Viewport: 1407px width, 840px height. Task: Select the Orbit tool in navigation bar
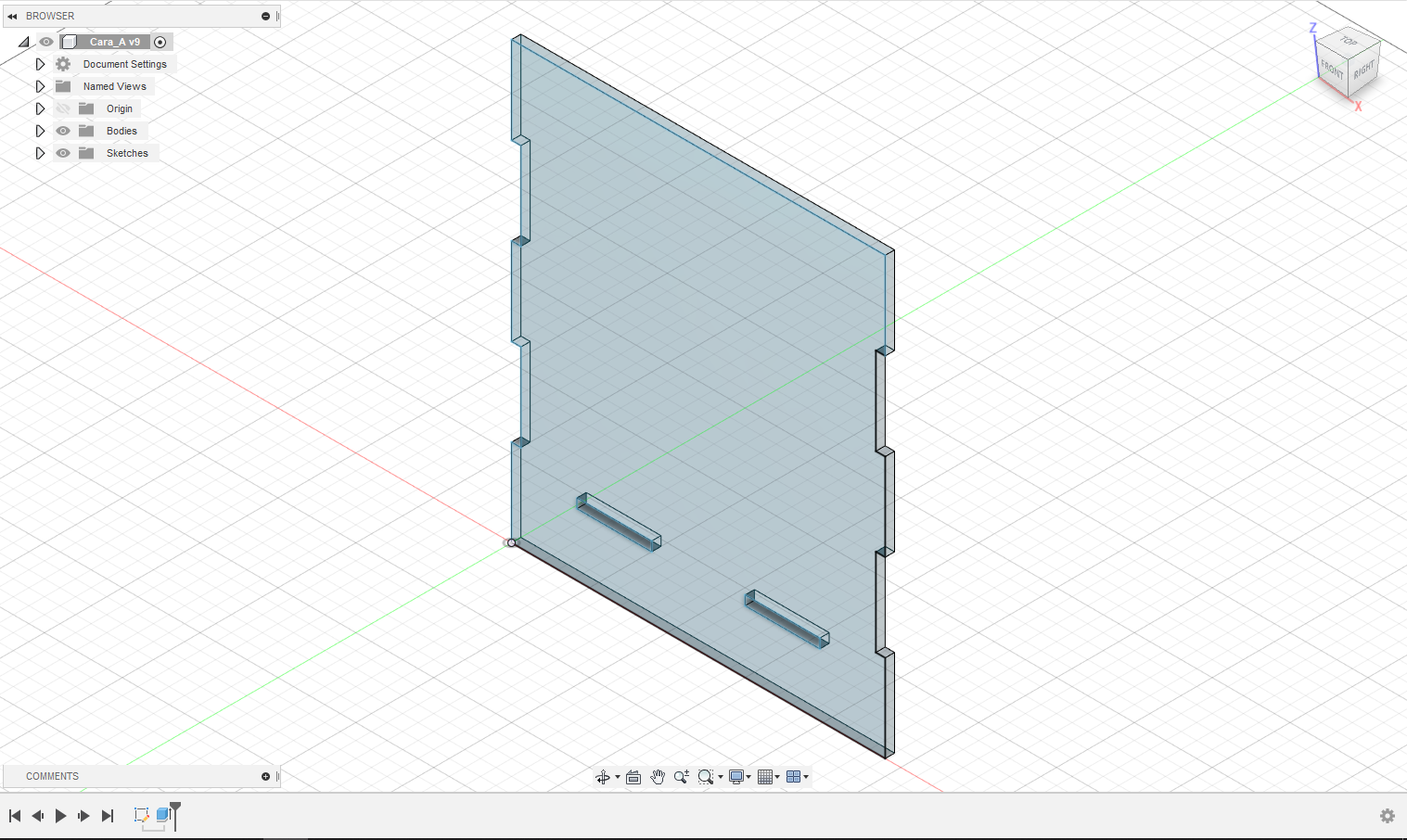603,777
